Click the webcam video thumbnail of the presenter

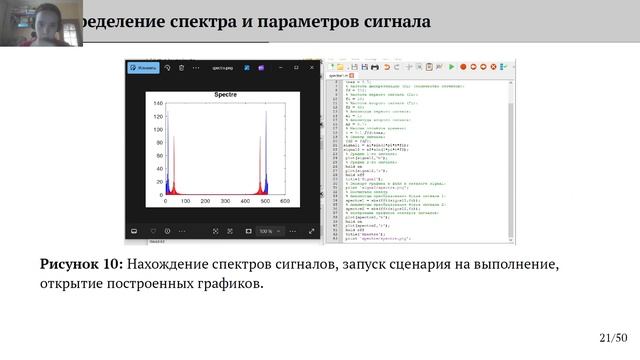pyautogui.click(x=41, y=23)
